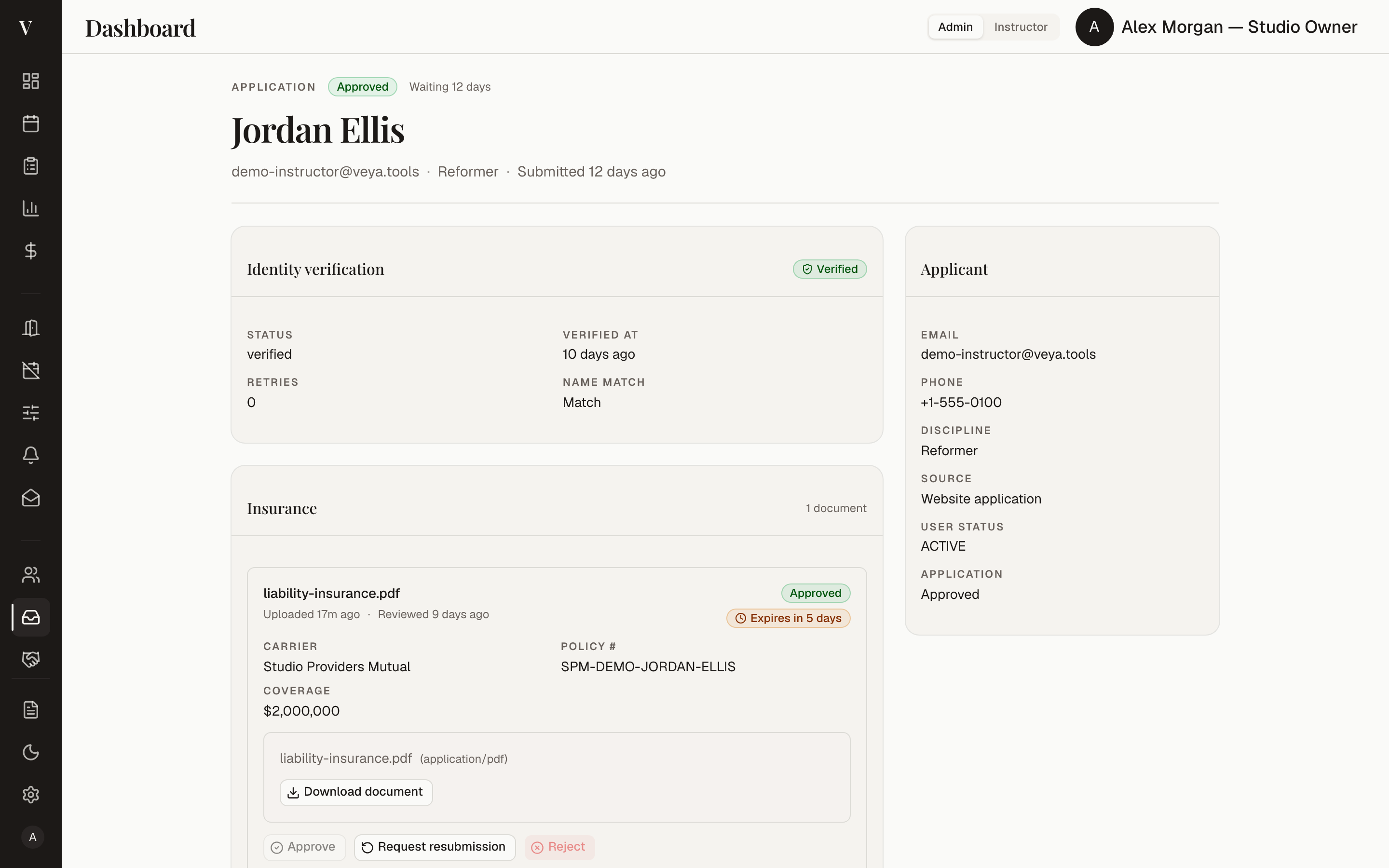Click the email under the Jordan Ellis heading
Image resolution: width=1389 pixels, height=868 pixels.
[325, 172]
